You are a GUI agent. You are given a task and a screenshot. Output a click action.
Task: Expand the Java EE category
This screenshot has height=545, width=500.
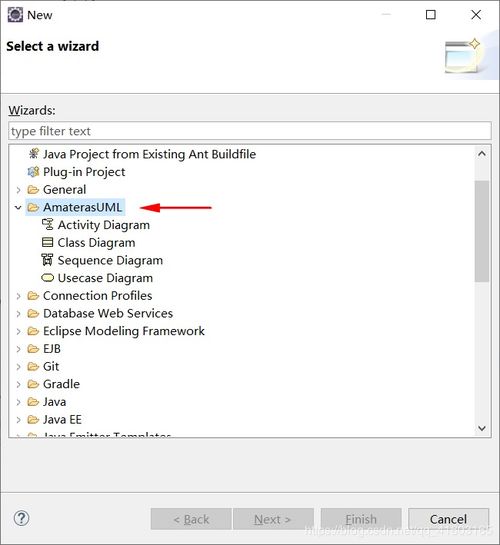point(18,420)
